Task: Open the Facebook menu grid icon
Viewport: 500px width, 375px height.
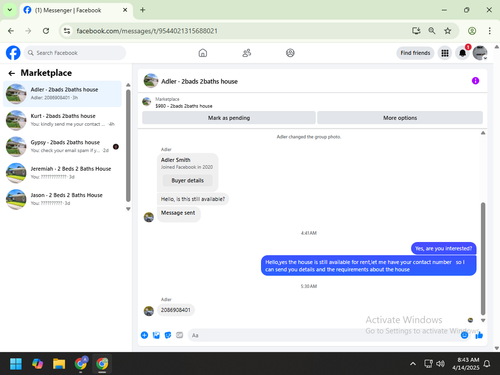Action: point(445,53)
